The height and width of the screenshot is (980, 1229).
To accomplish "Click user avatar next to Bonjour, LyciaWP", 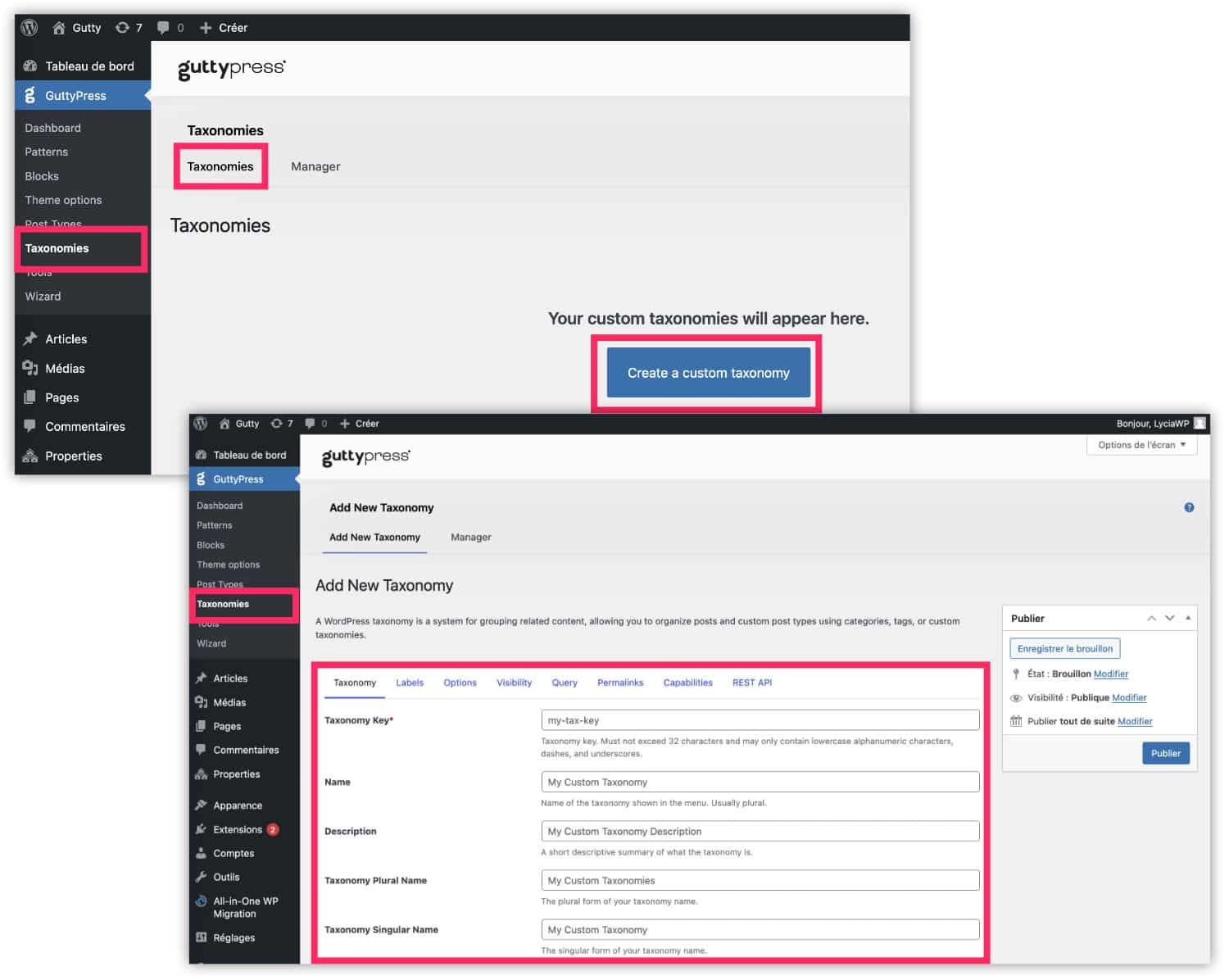I will pyautogui.click(x=1200, y=424).
